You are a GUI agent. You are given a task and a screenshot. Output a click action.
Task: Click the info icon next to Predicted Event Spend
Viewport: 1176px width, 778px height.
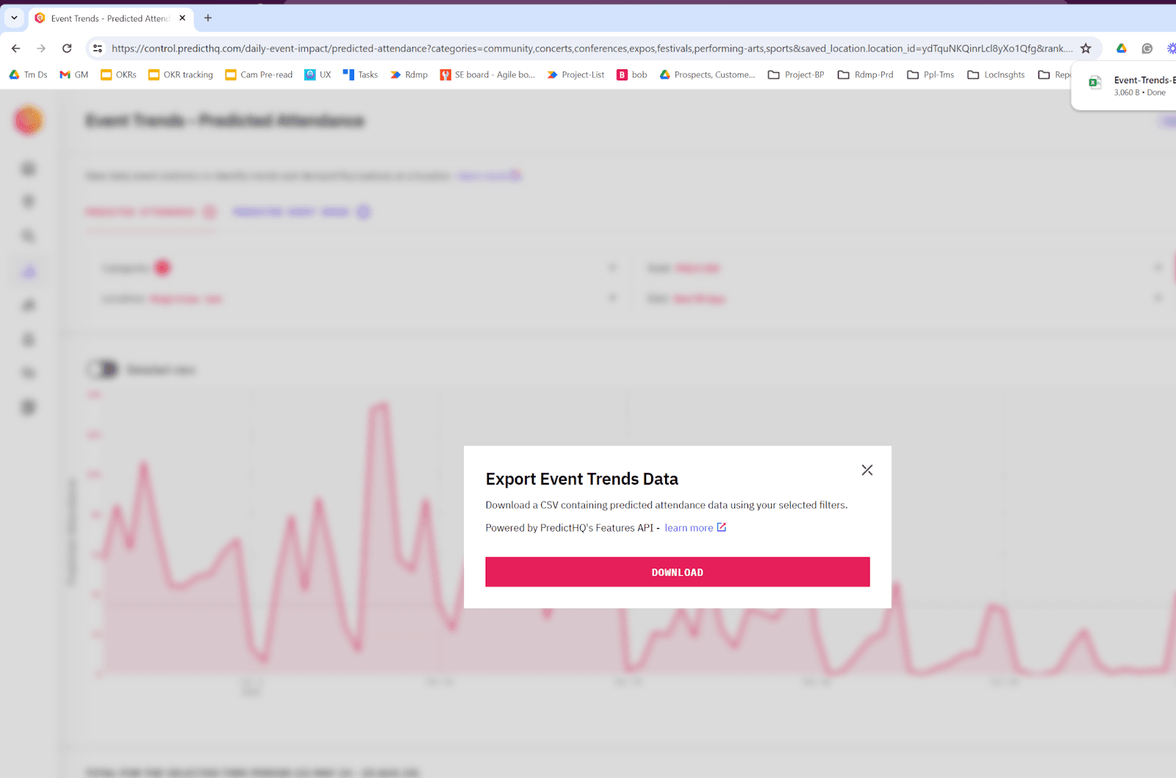tap(361, 211)
